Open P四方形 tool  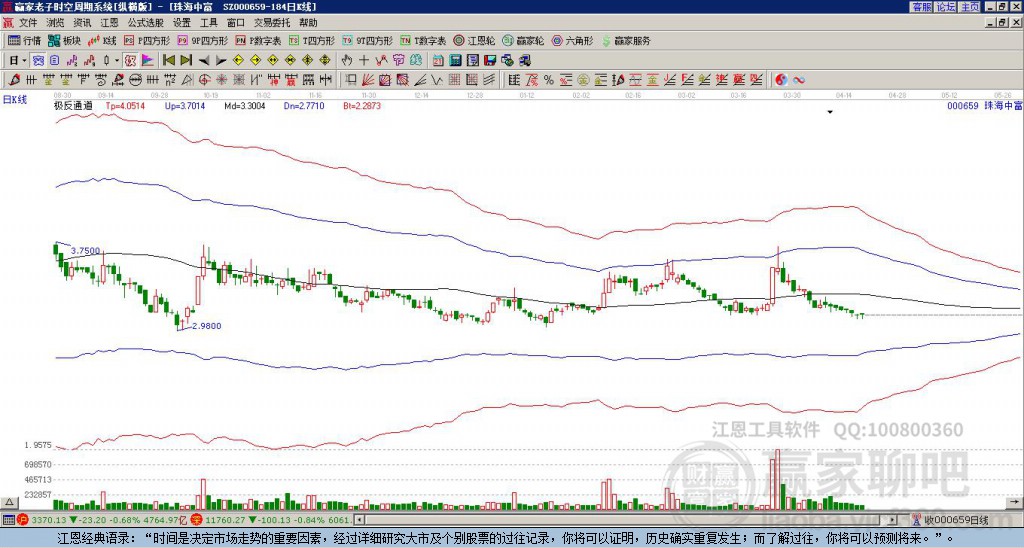pos(147,40)
